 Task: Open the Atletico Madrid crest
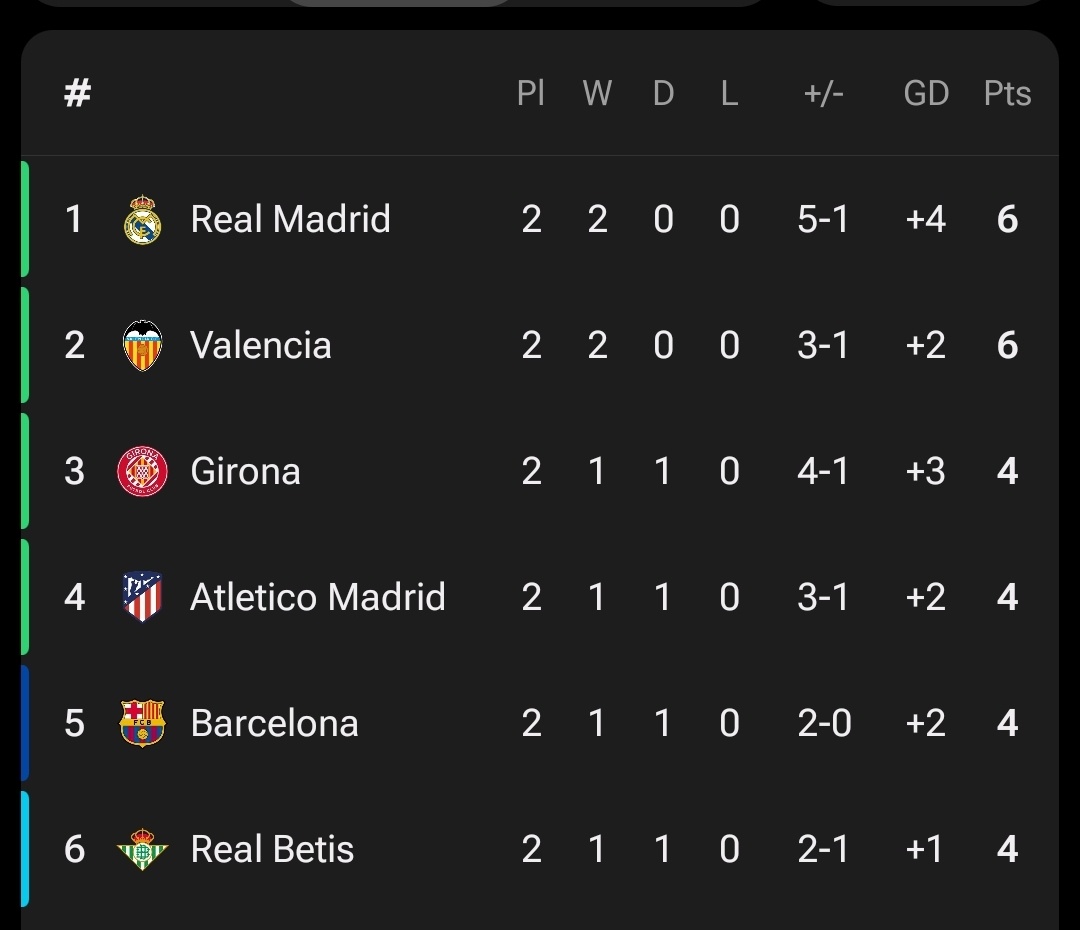pos(142,597)
